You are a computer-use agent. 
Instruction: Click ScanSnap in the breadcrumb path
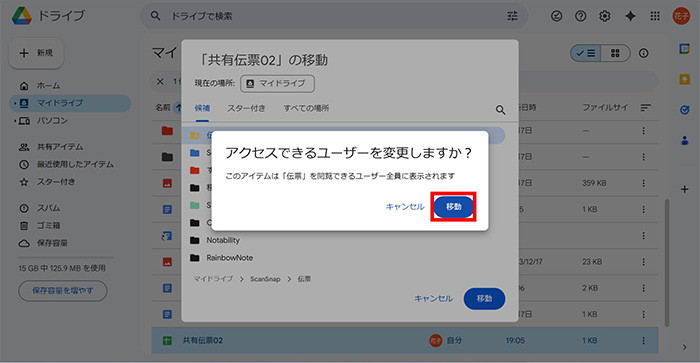coord(265,279)
